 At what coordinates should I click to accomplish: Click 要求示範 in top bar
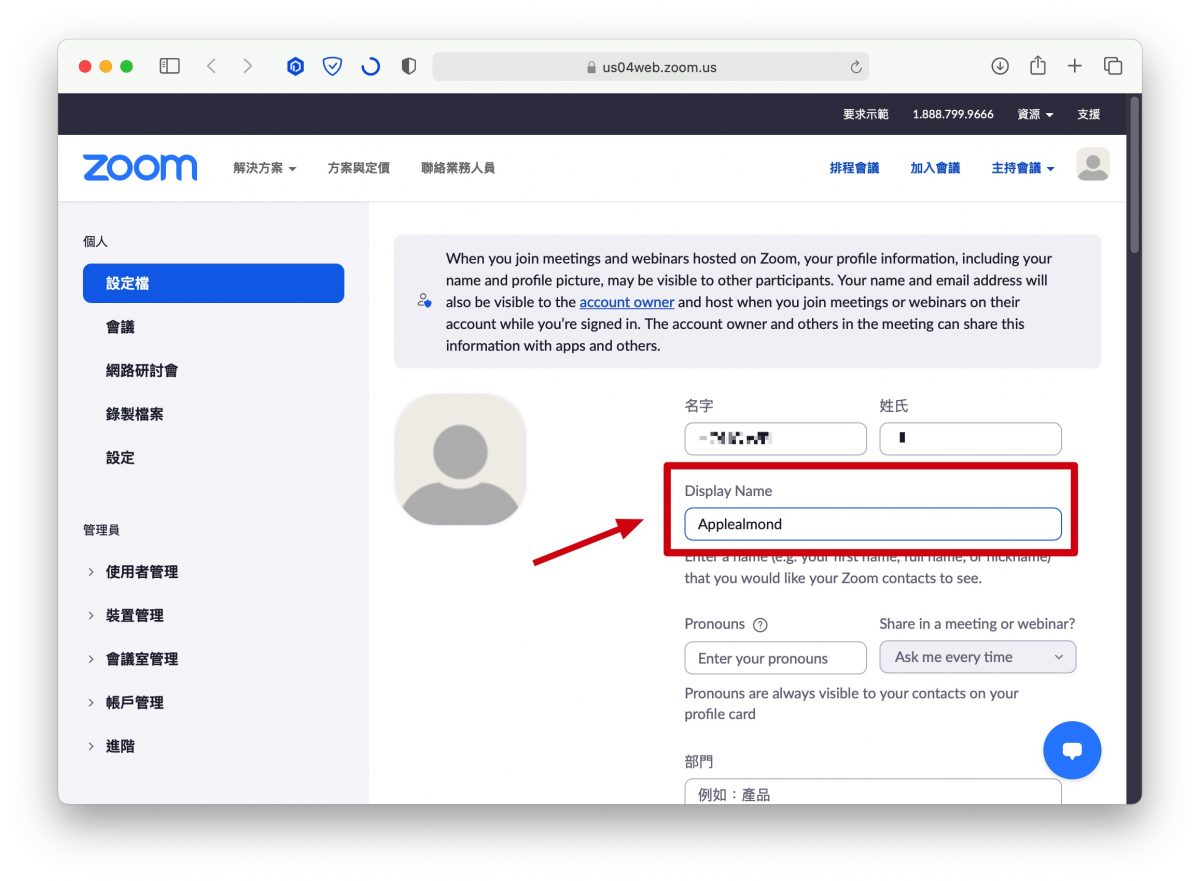pos(865,114)
